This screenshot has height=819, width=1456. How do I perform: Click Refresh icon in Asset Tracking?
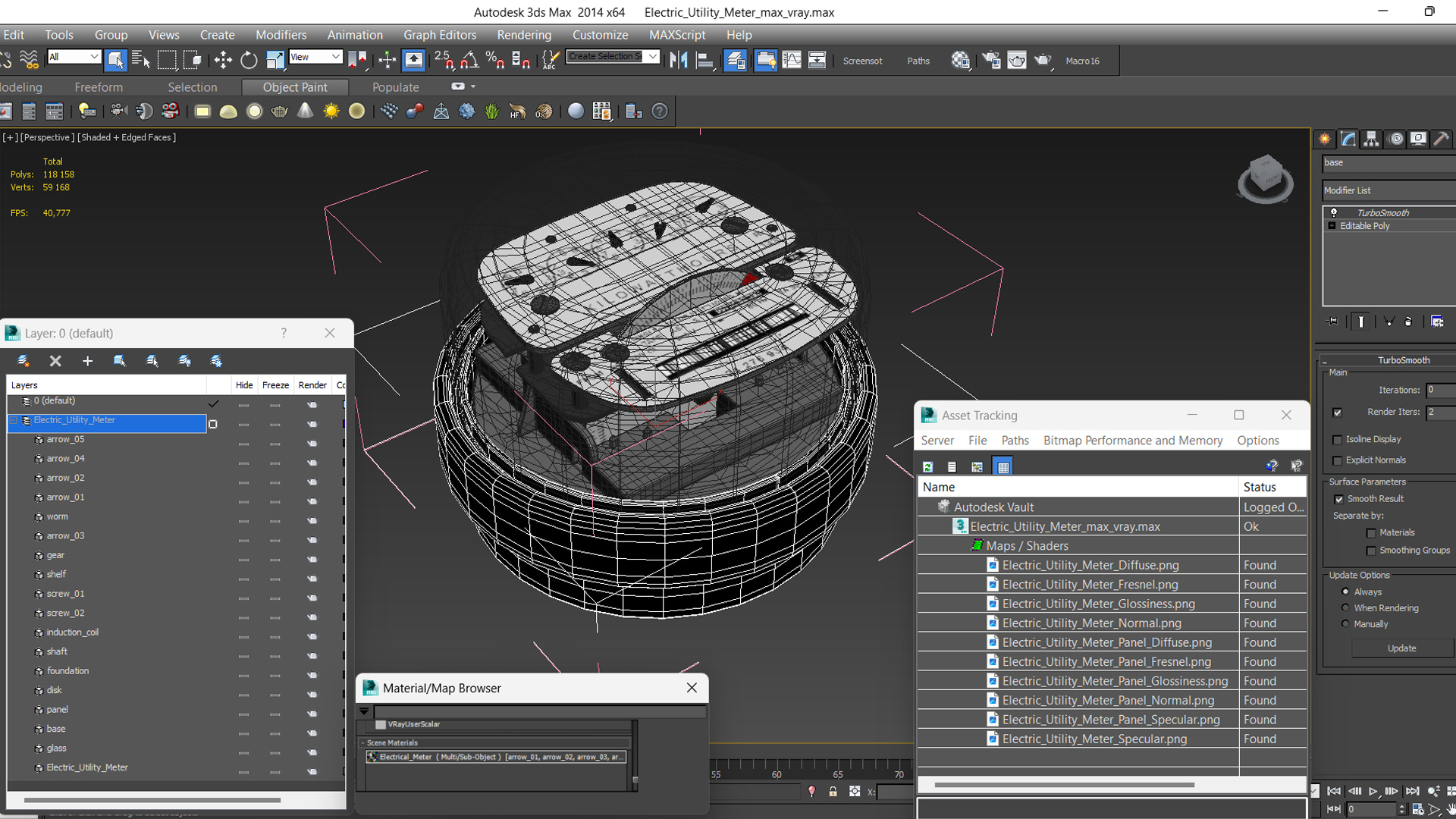[927, 467]
